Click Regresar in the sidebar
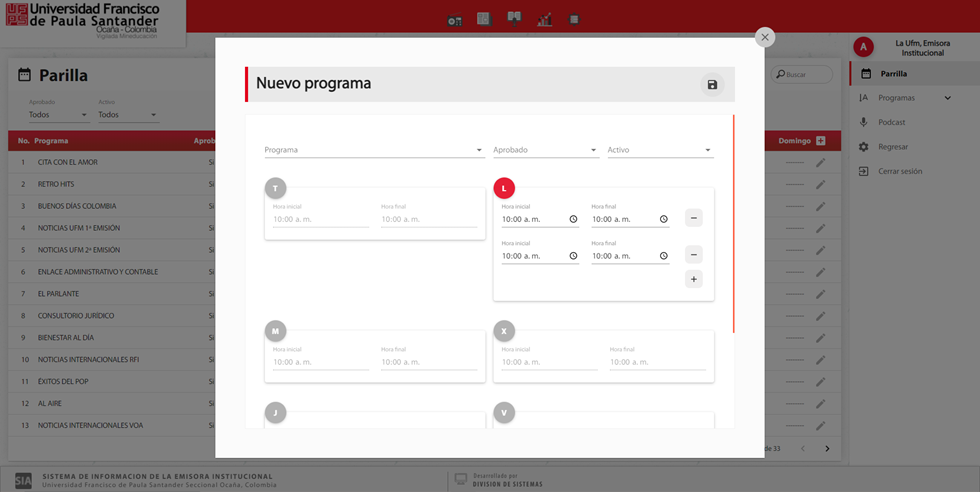This screenshot has width=980, height=492. click(893, 147)
